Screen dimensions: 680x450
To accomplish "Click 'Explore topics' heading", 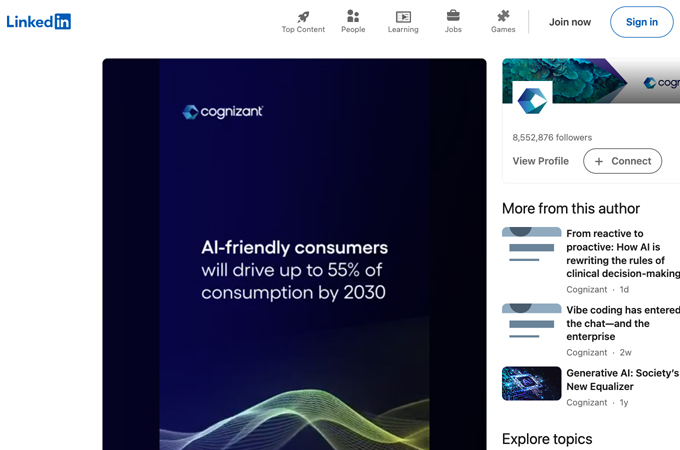I will click(547, 439).
